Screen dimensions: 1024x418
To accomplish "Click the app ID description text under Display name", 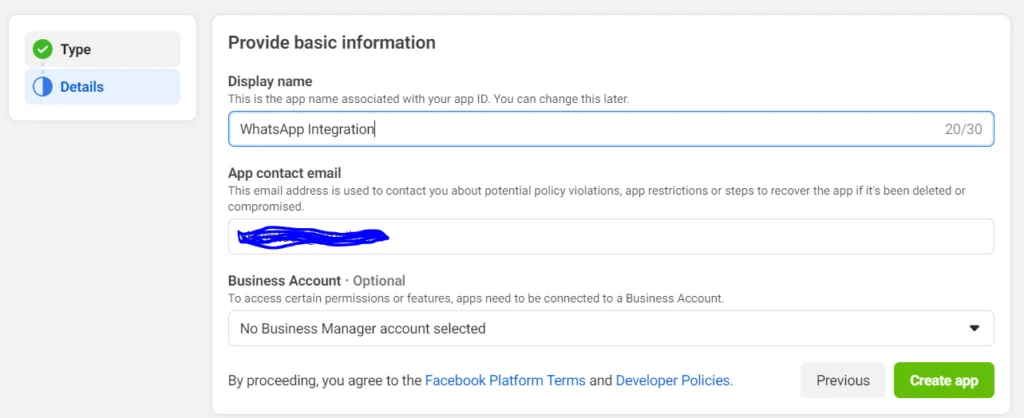I will pos(428,99).
